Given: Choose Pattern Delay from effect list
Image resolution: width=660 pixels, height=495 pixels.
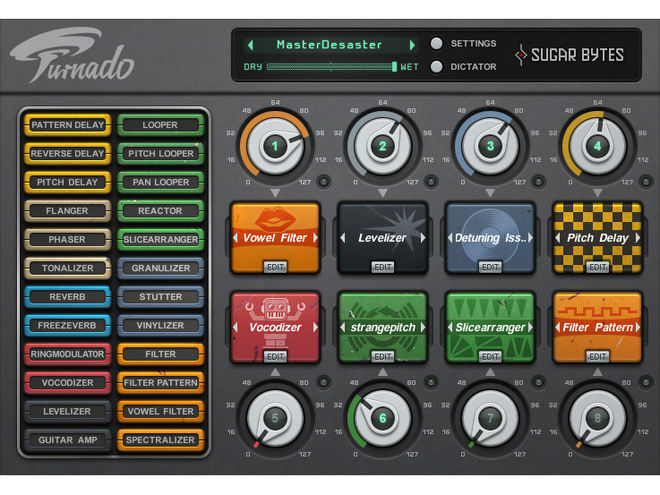Looking at the screenshot, I should [67, 125].
